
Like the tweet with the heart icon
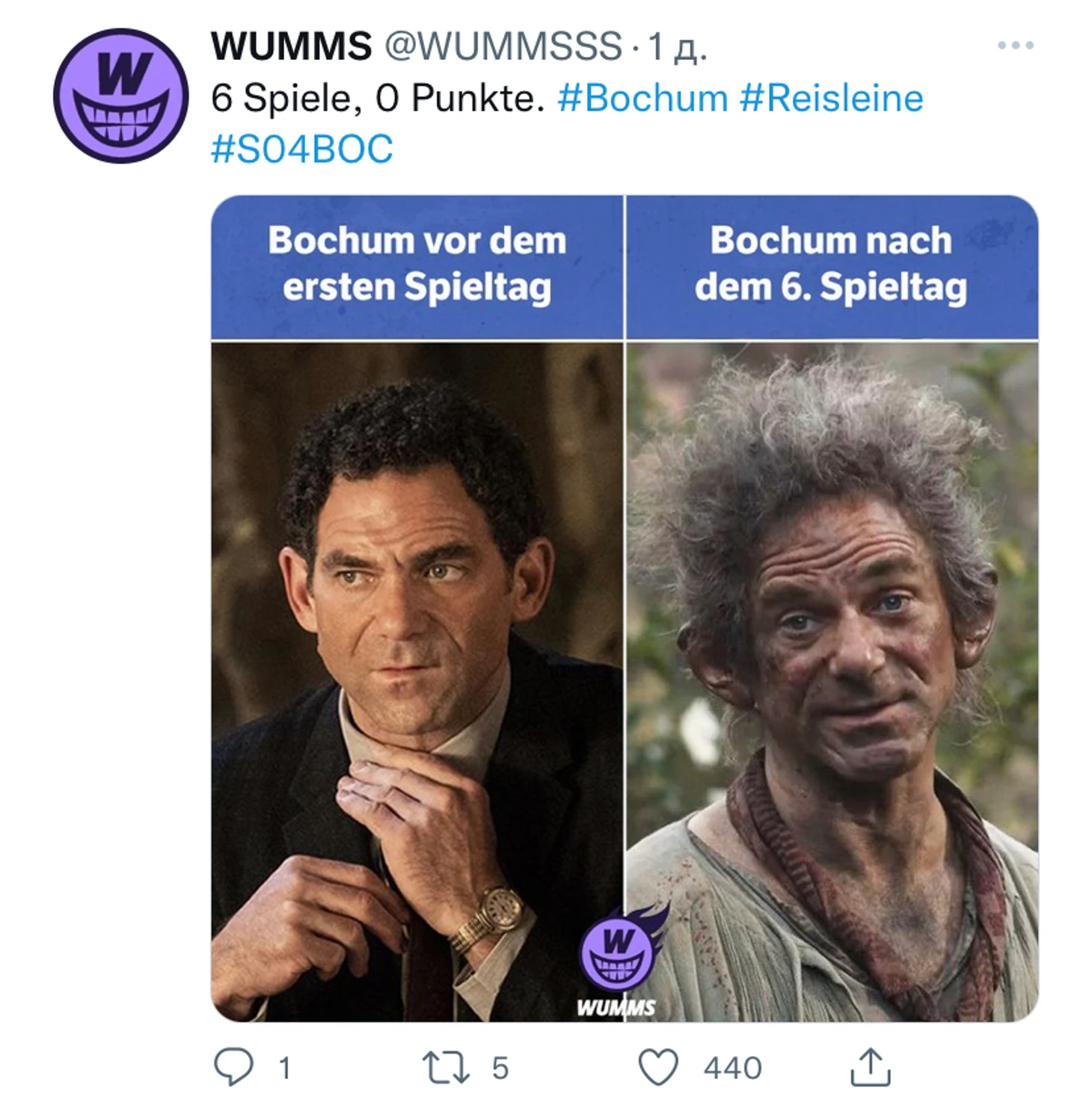coord(658,1067)
